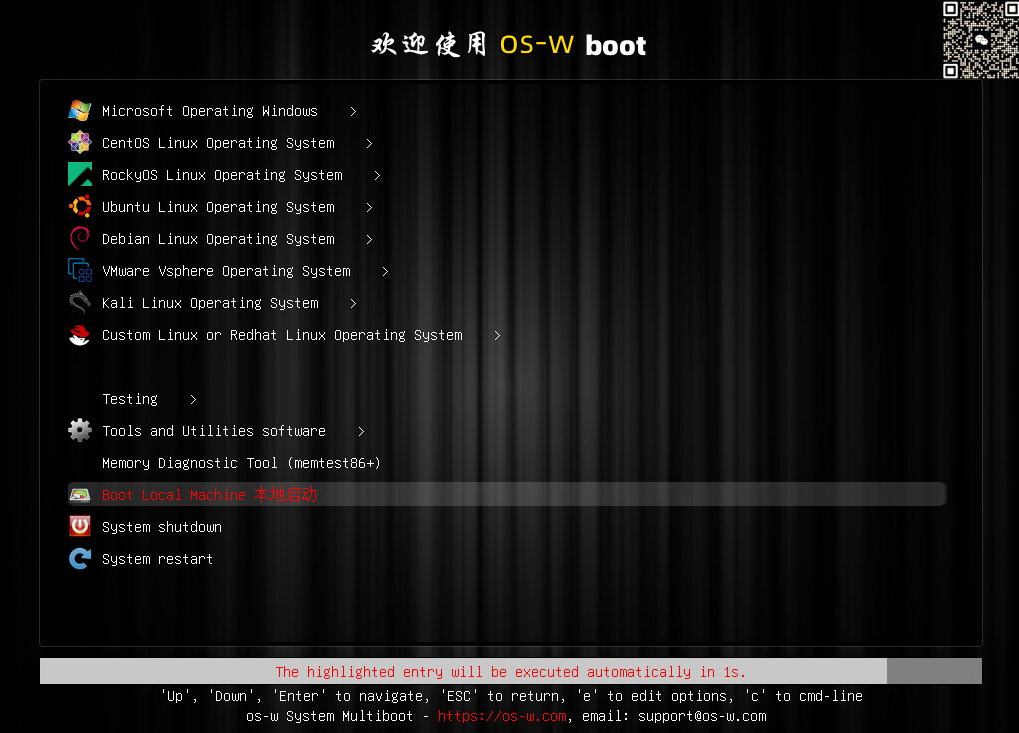Screen dimensions: 1019x733
Task: Click the gear icon for Tools and Utilities
Action: [80, 430]
